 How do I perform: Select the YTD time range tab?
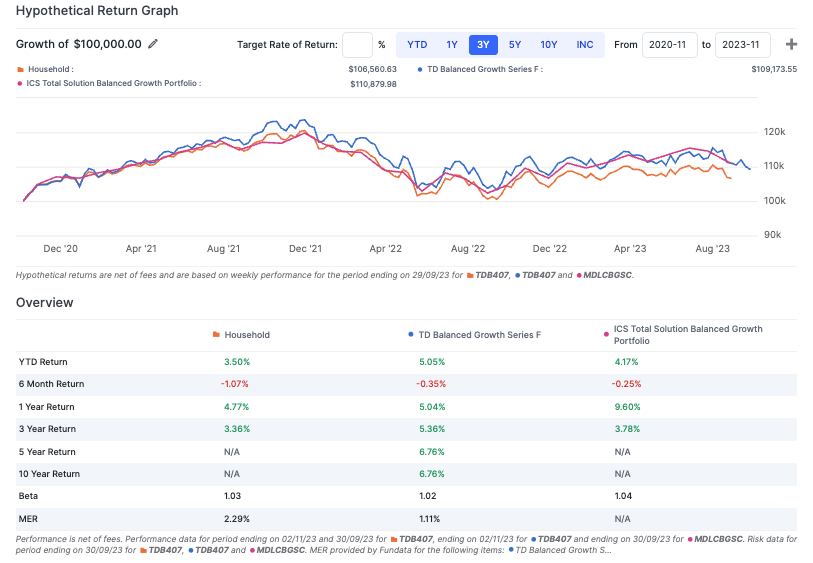(x=417, y=45)
